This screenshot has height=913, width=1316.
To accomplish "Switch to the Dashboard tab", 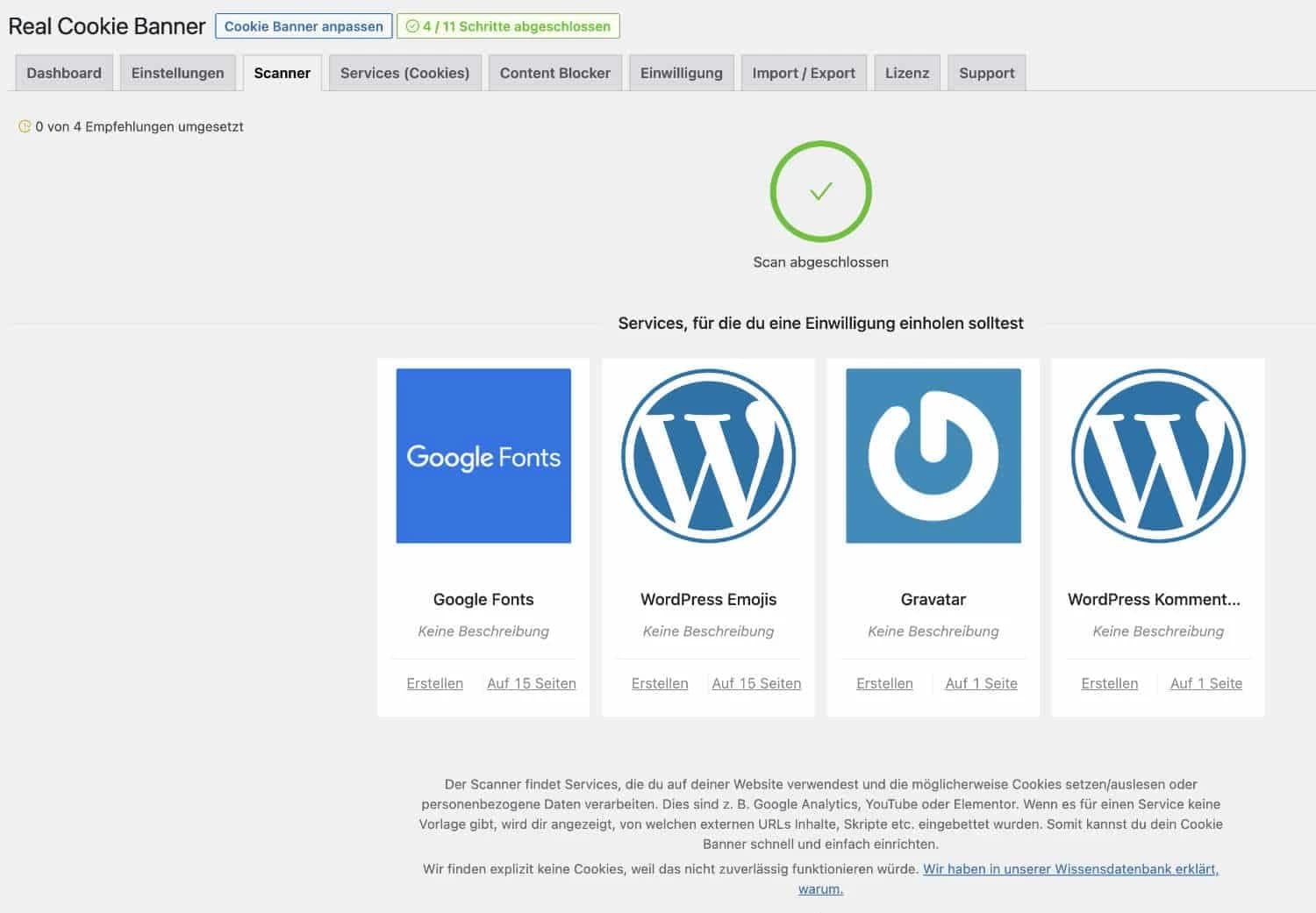I will coord(63,73).
